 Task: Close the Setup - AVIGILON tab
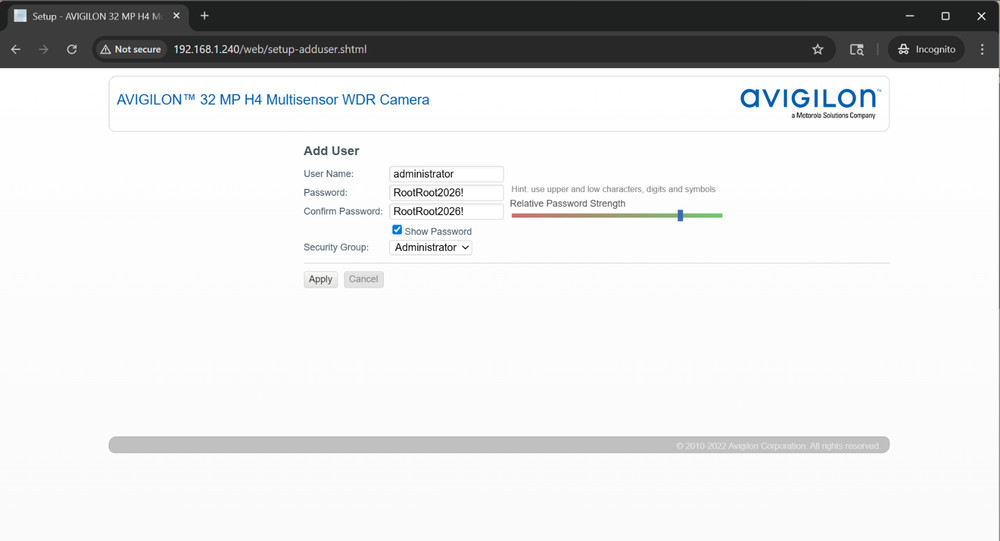tap(177, 16)
